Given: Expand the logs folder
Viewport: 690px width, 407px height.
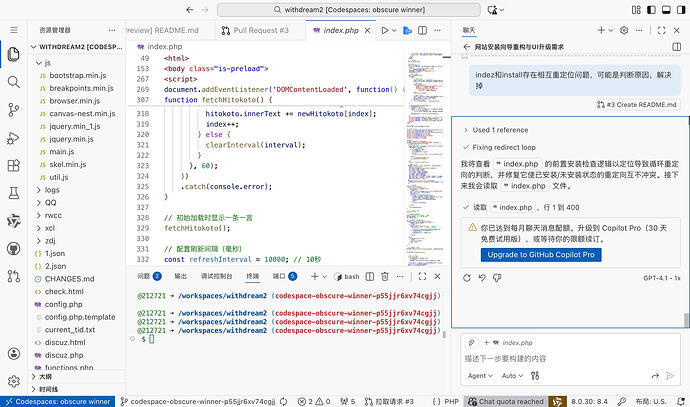Looking at the screenshot, I should (39, 190).
